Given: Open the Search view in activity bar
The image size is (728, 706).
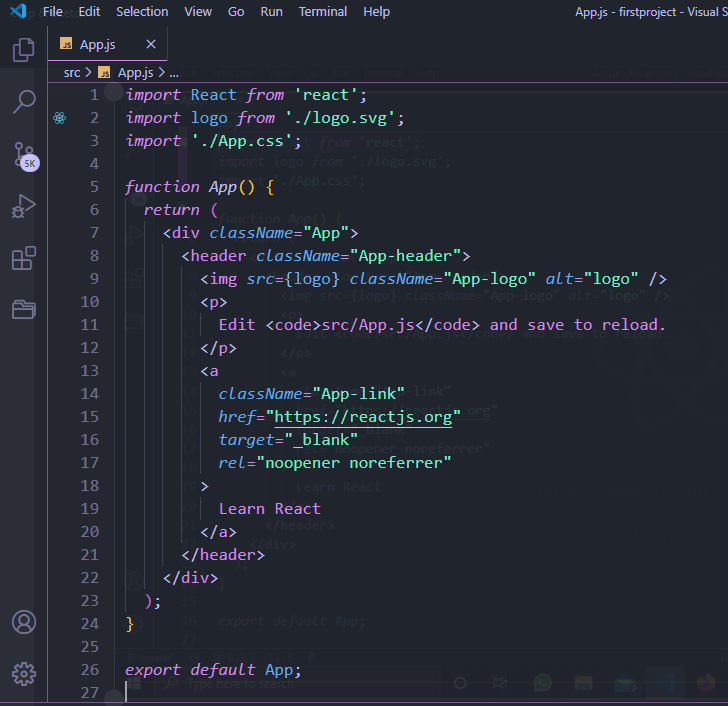Looking at the screenshot, I should click(23, 102).
